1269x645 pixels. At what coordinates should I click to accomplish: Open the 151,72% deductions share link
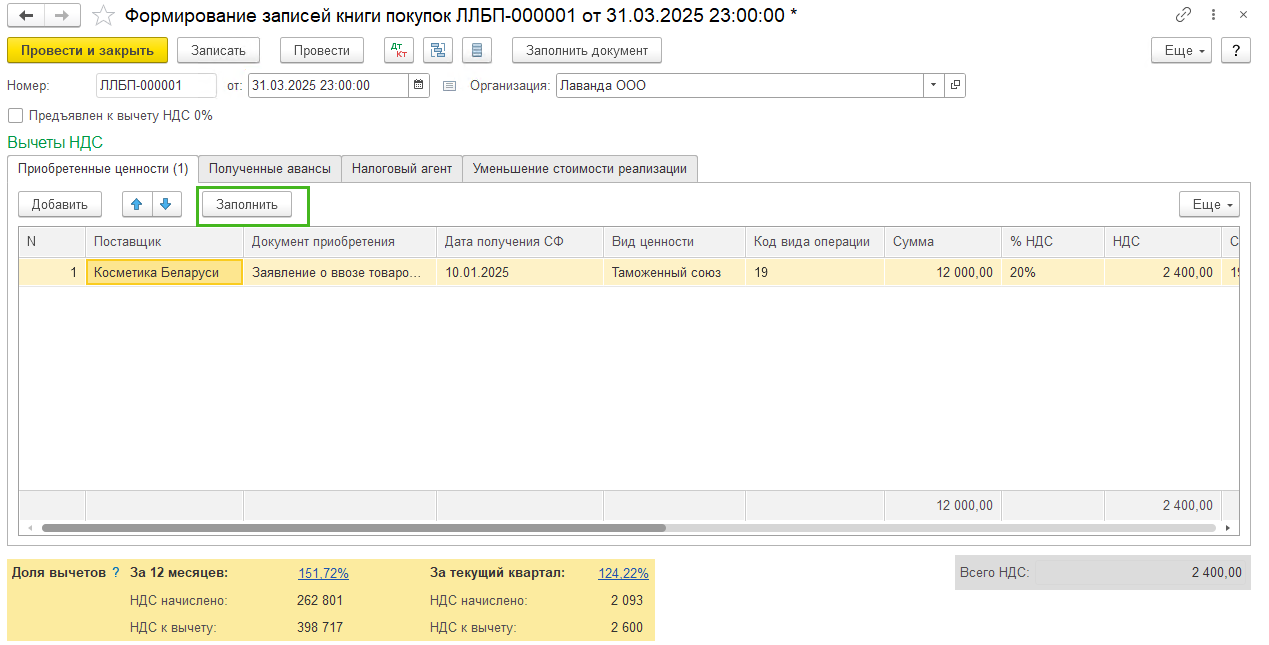[323, 573]
